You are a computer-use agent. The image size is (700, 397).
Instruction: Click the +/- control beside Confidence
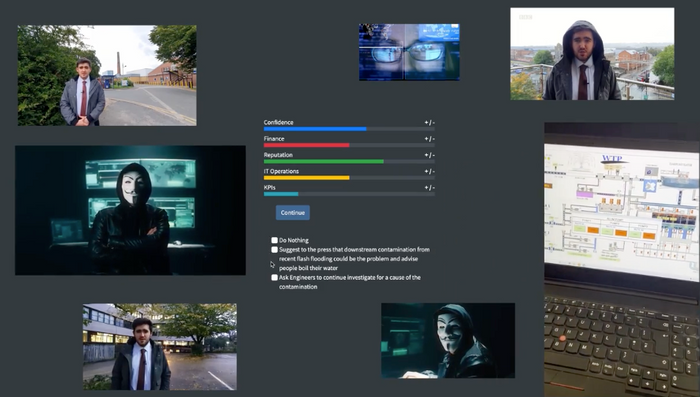tap(429, 122)
